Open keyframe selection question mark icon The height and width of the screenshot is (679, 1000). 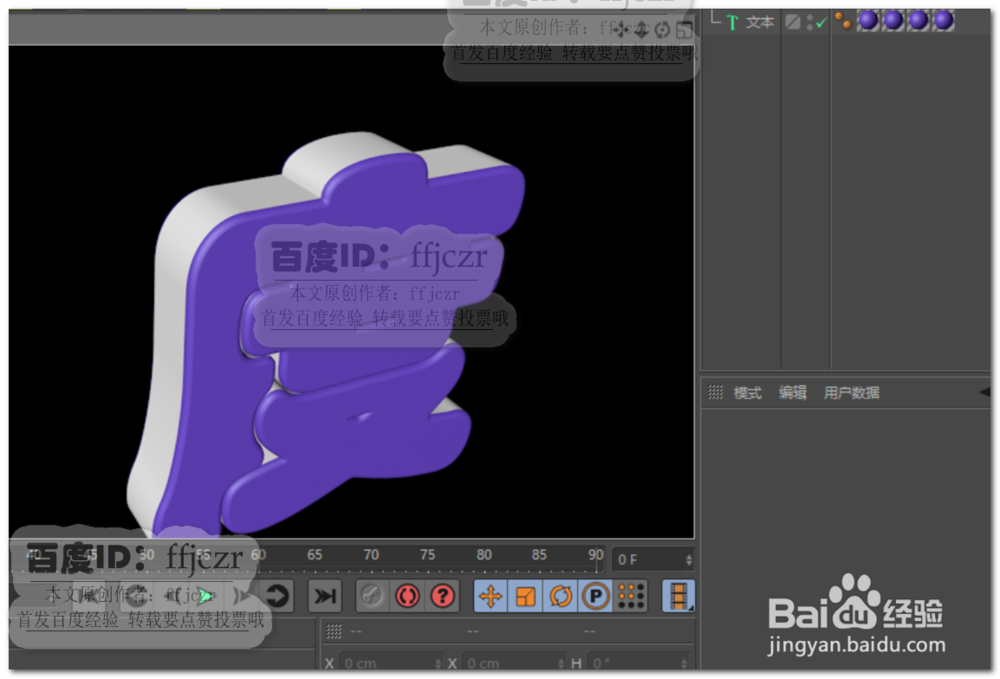pyautogui.click(x=443, y=596)
